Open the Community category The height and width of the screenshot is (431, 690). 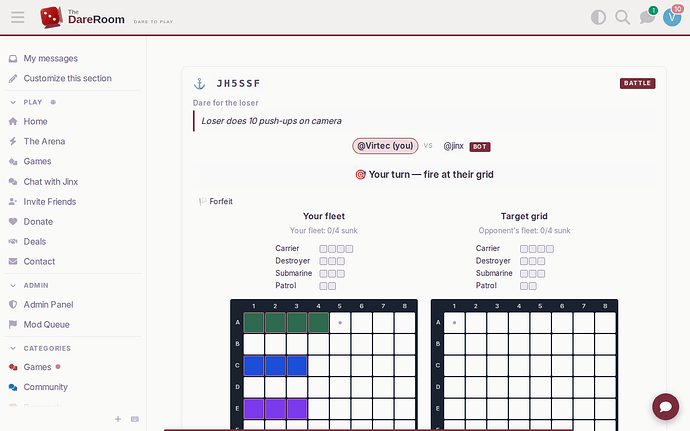pos(45,387)
